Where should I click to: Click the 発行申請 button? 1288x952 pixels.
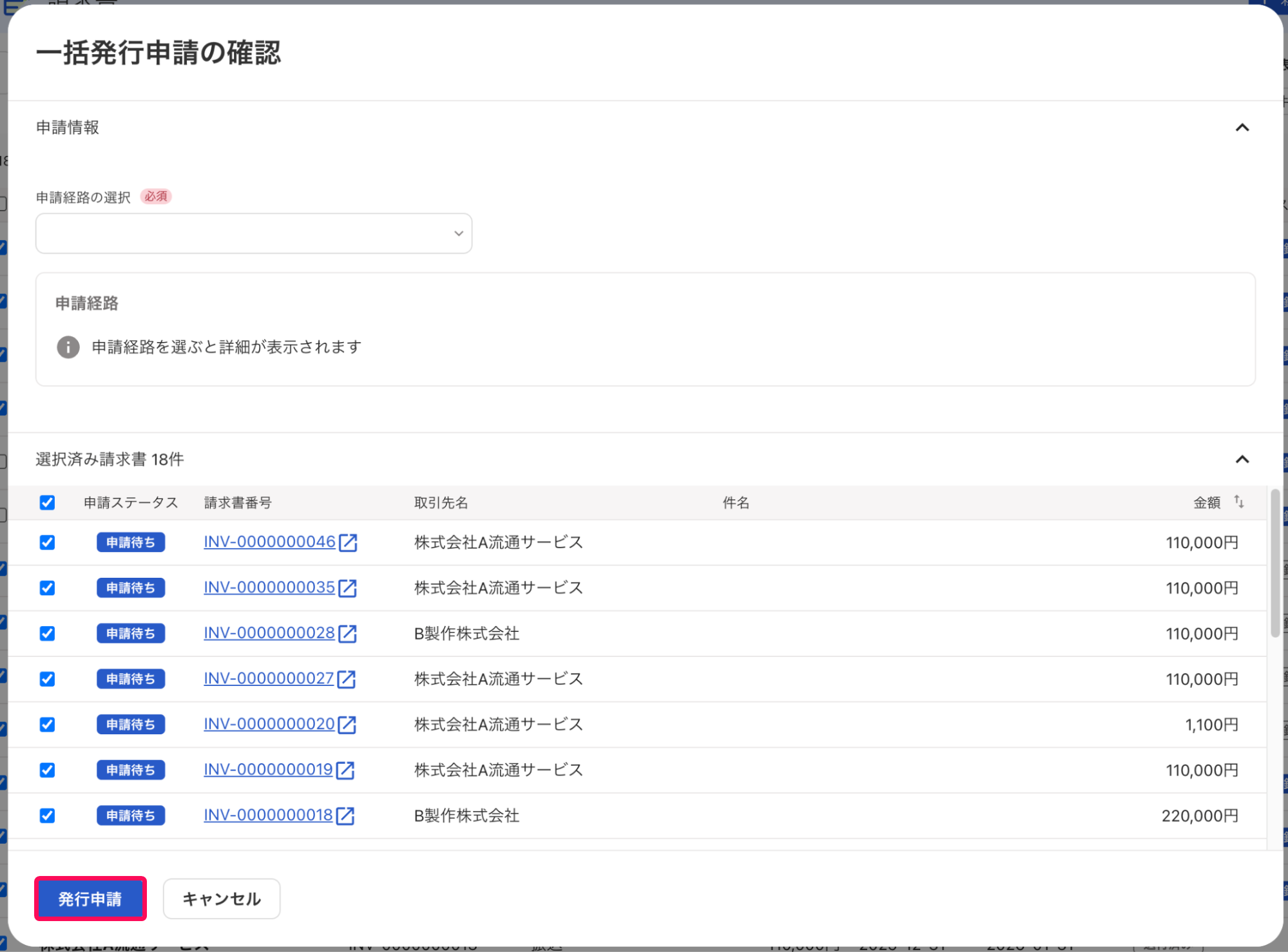point(90,899)
